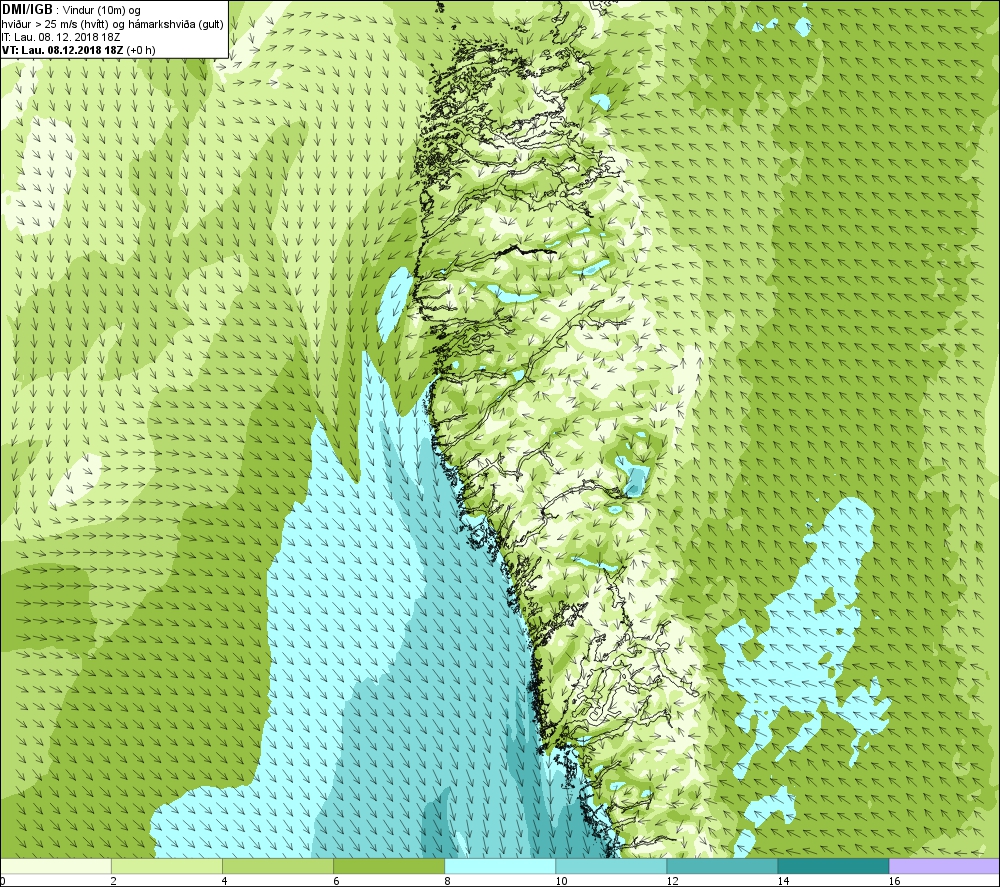
Task: Select the 6–8 m/s olive green legend swatch
Action: [x=388, y=866]
